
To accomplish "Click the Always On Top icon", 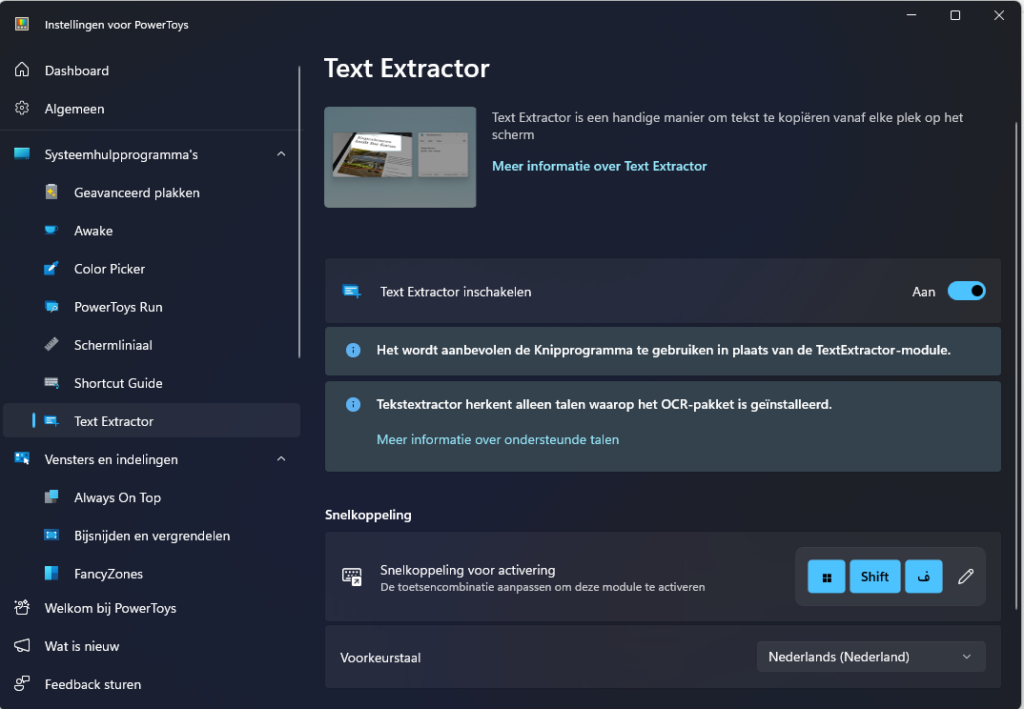I will 52,497.
